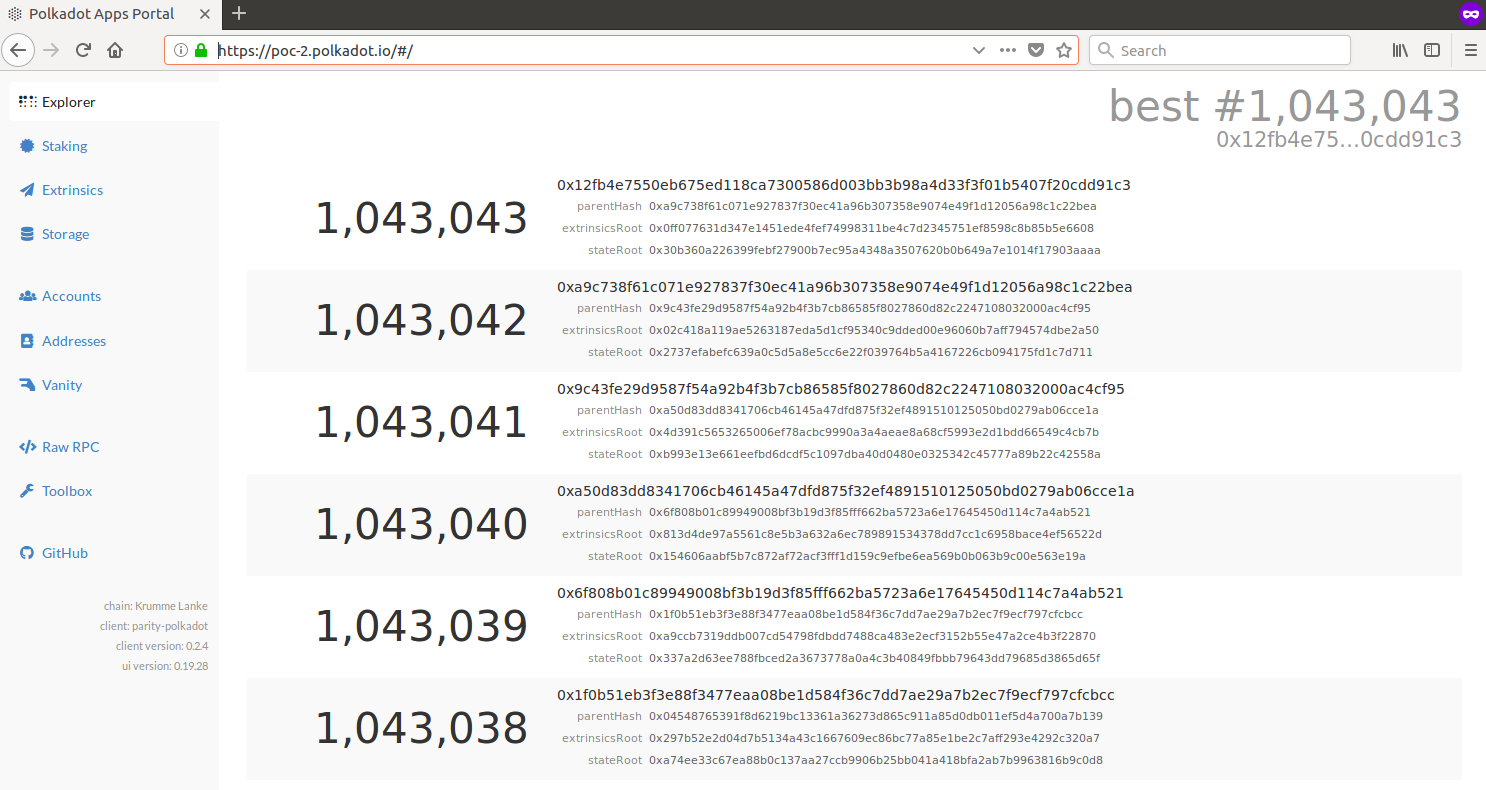Open the Firefox hamburger menu

coord(1470,50)
